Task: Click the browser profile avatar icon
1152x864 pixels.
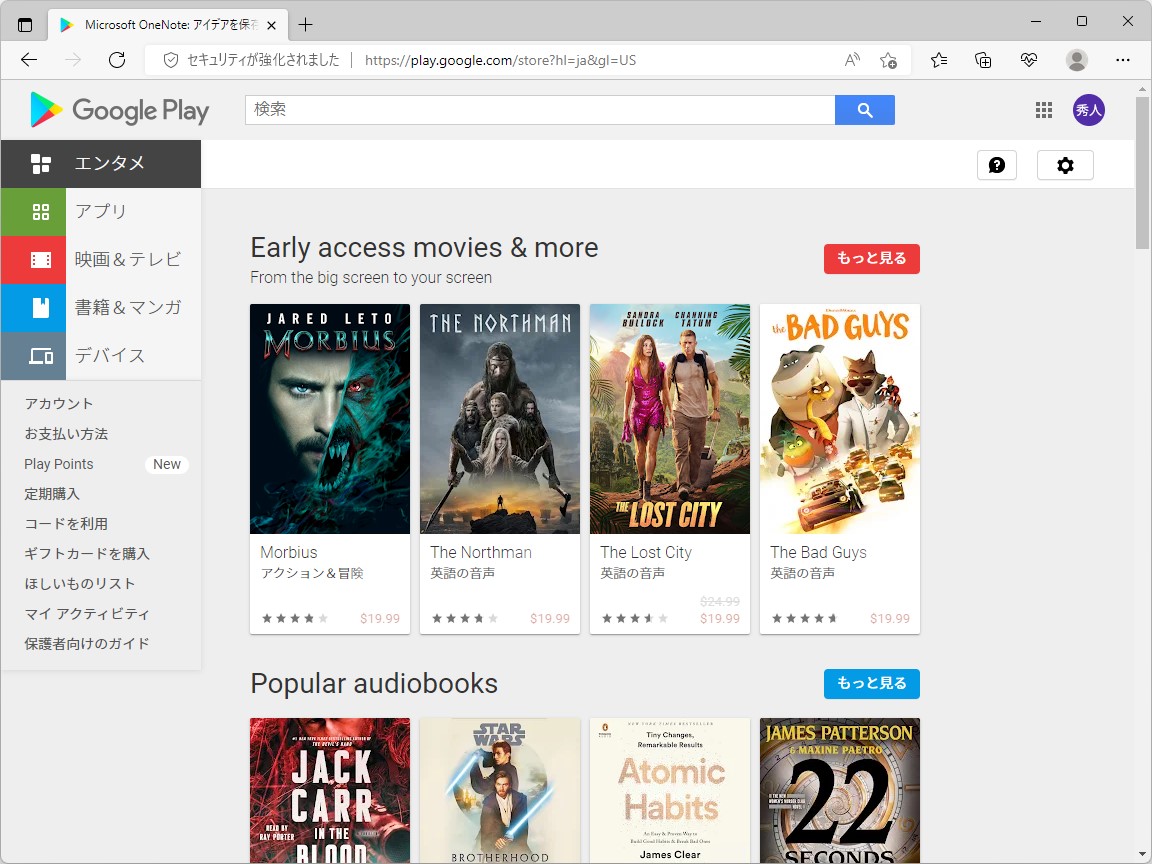Action: 1076,60
